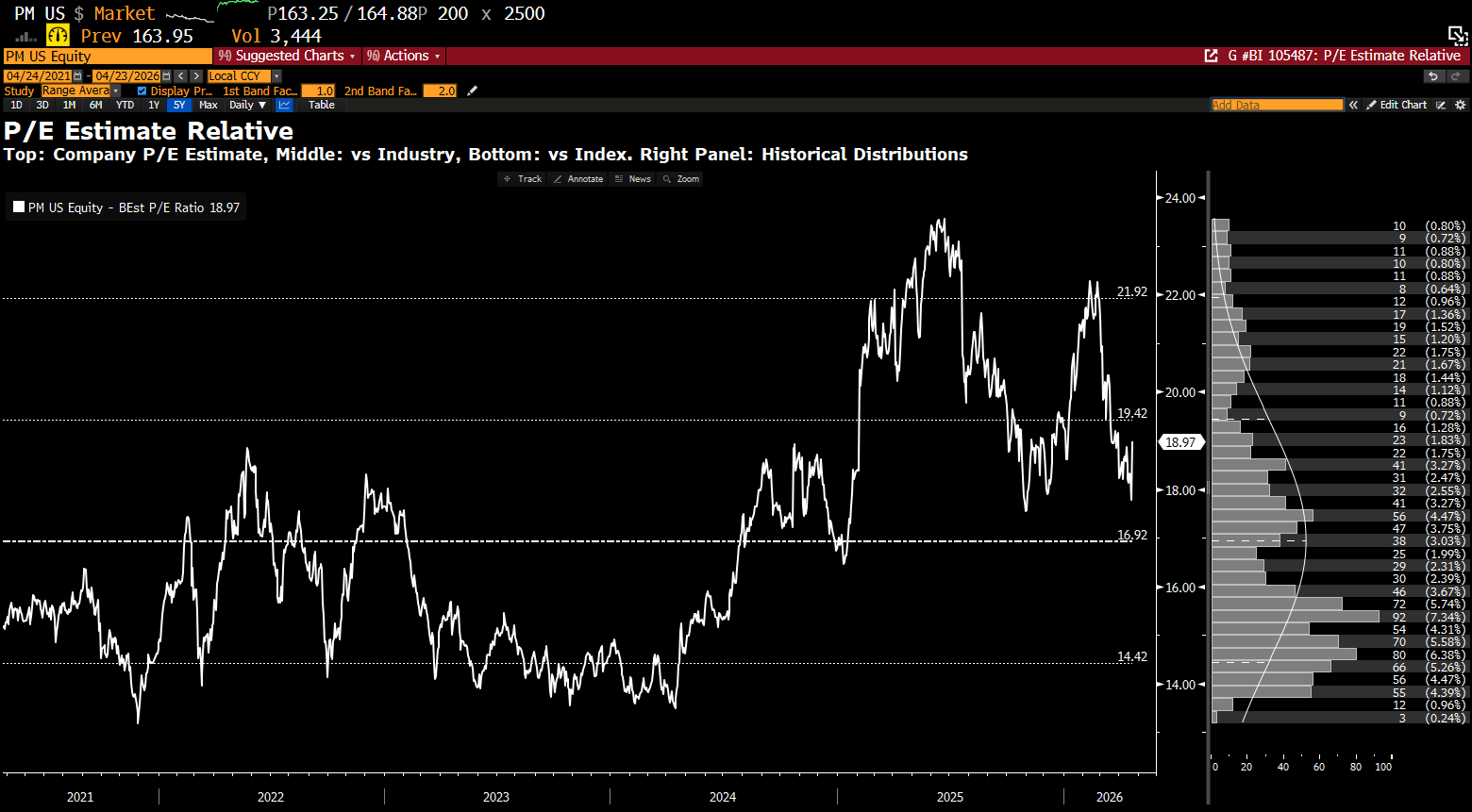Click the line chart view icon

point(283,106)
